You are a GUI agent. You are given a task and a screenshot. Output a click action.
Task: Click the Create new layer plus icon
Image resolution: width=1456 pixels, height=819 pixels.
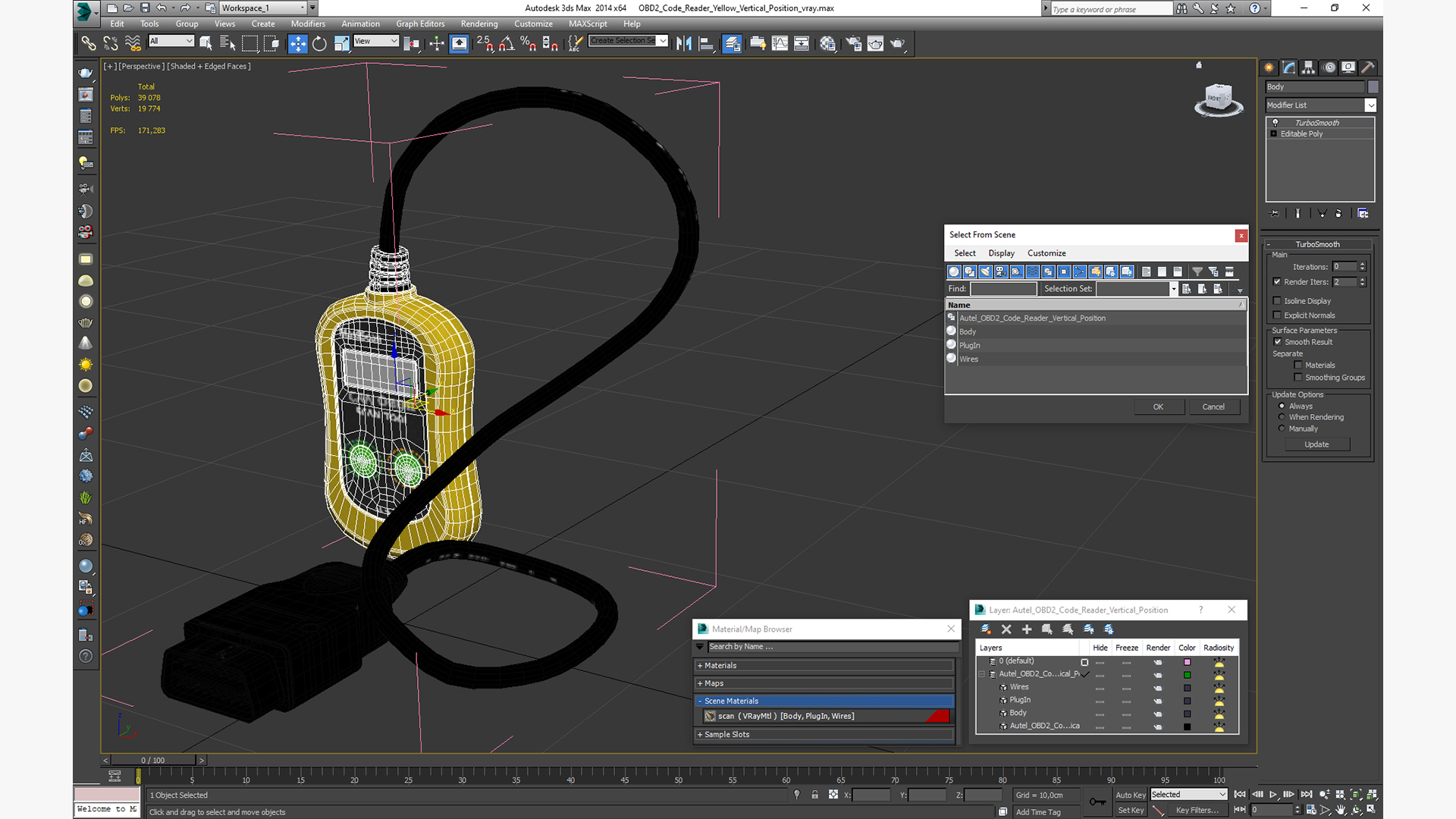[1027, 629]
